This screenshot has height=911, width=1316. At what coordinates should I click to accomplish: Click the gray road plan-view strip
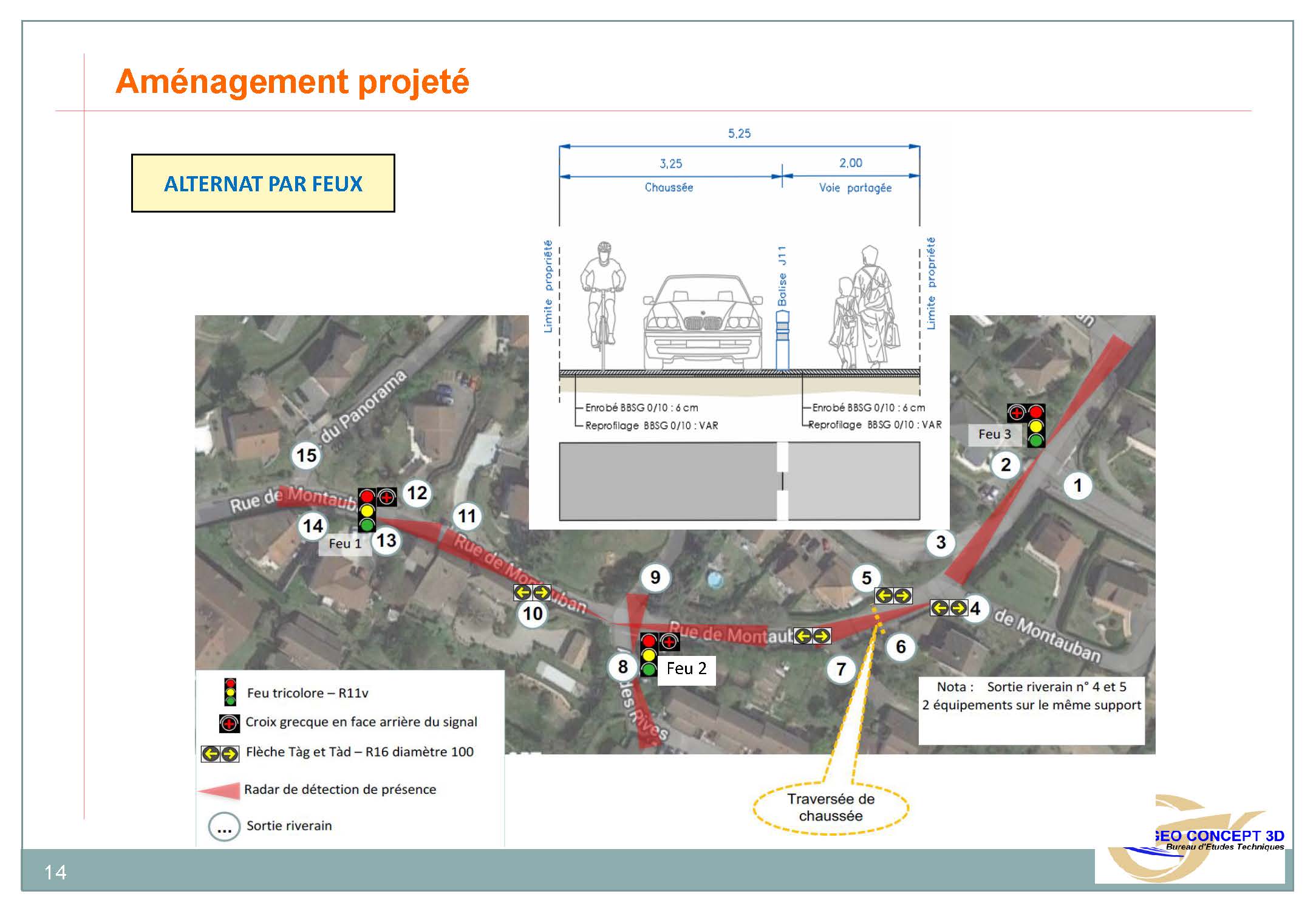pos(739,481)
